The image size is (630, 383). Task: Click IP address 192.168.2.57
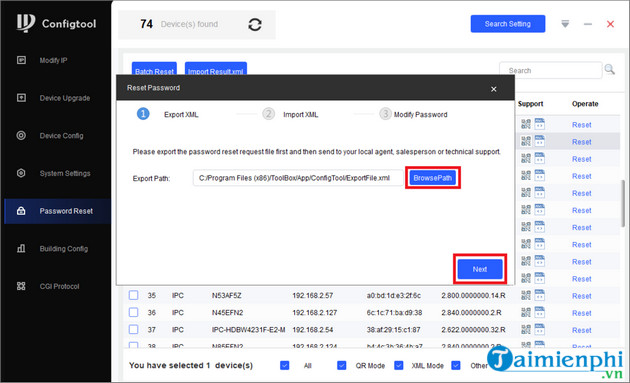tap(313, 295)
